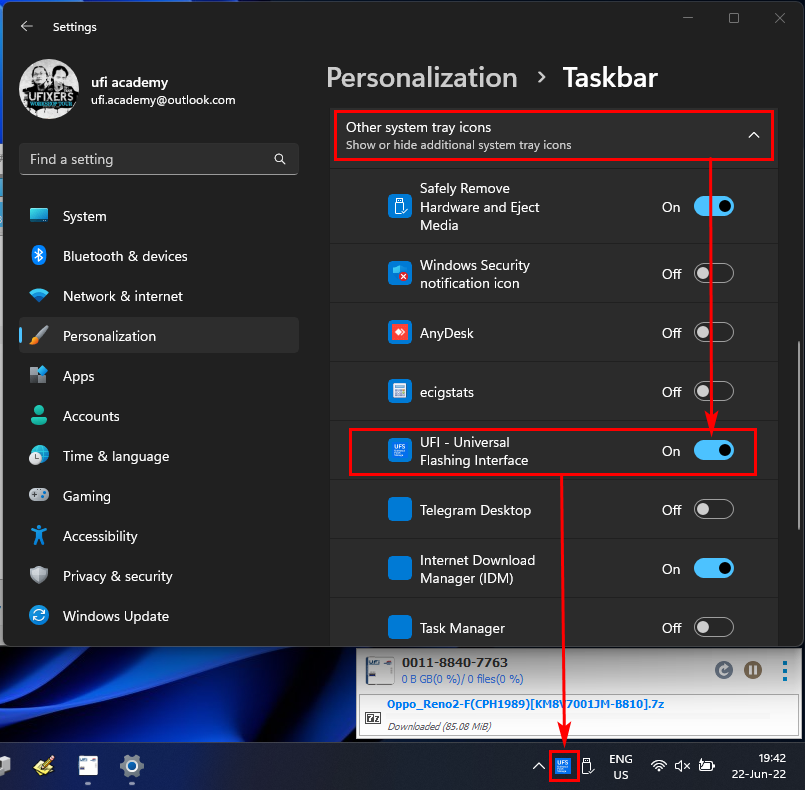Screen dimensions: 805x790
Task: Enable the ecigstats tray icon toggle
Action: click(x=714, y=392)
